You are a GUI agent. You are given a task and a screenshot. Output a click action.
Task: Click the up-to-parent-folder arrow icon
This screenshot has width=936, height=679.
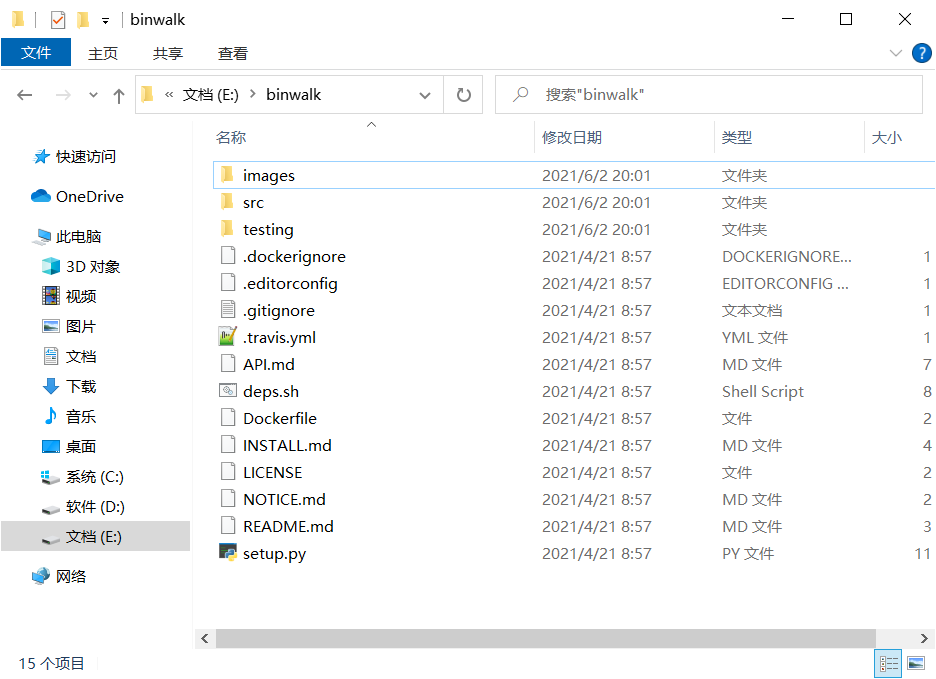pos(118,94)
